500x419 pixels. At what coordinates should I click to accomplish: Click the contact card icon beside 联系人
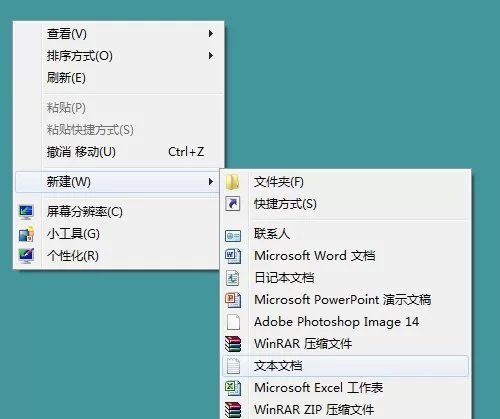[233, 236]
